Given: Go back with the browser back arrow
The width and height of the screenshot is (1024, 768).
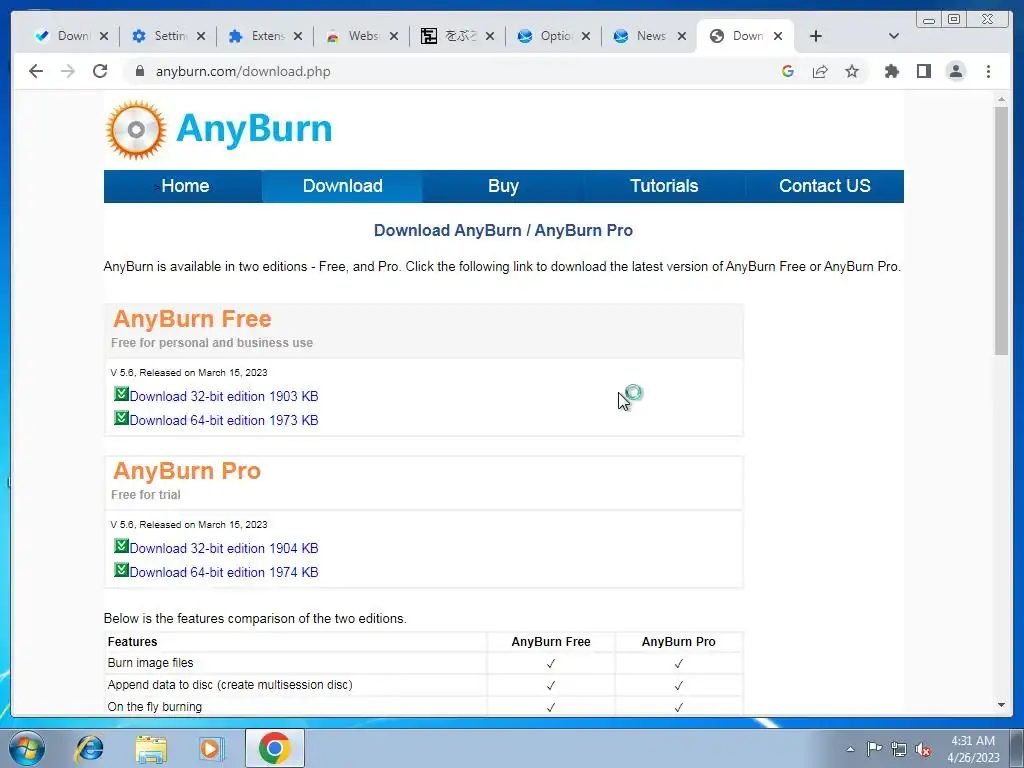Looking at the screenshot, I should [x=36, y=71].
